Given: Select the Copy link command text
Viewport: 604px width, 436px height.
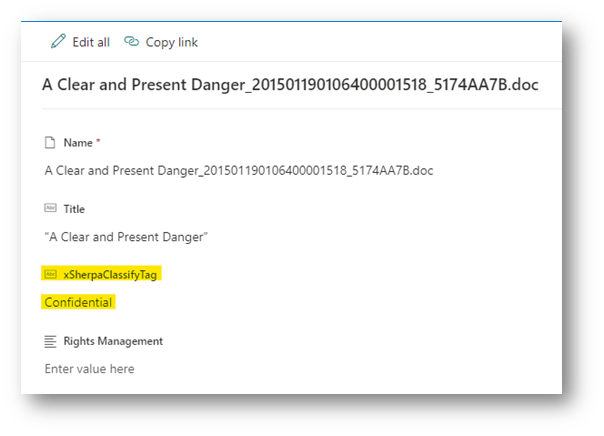Looking at the screenshot, I should 171,42.
